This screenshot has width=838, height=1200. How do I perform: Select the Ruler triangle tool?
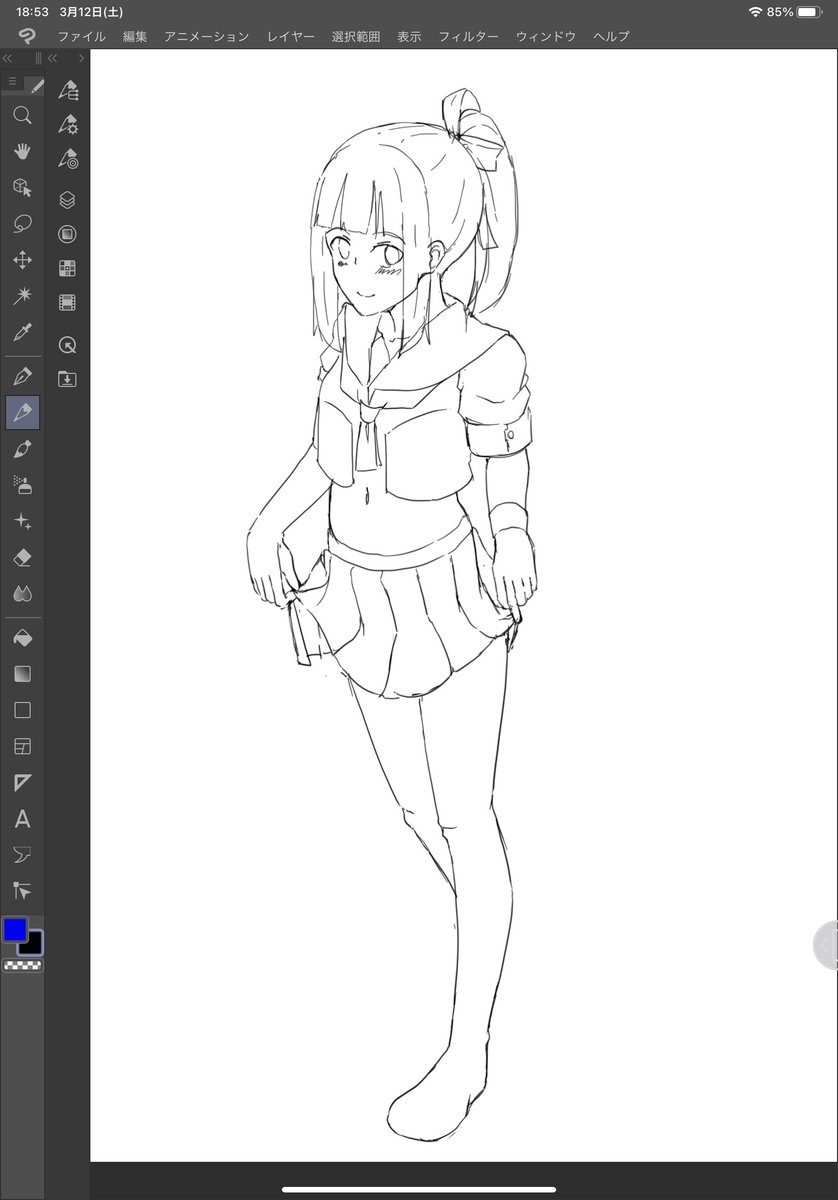point(22,782)
